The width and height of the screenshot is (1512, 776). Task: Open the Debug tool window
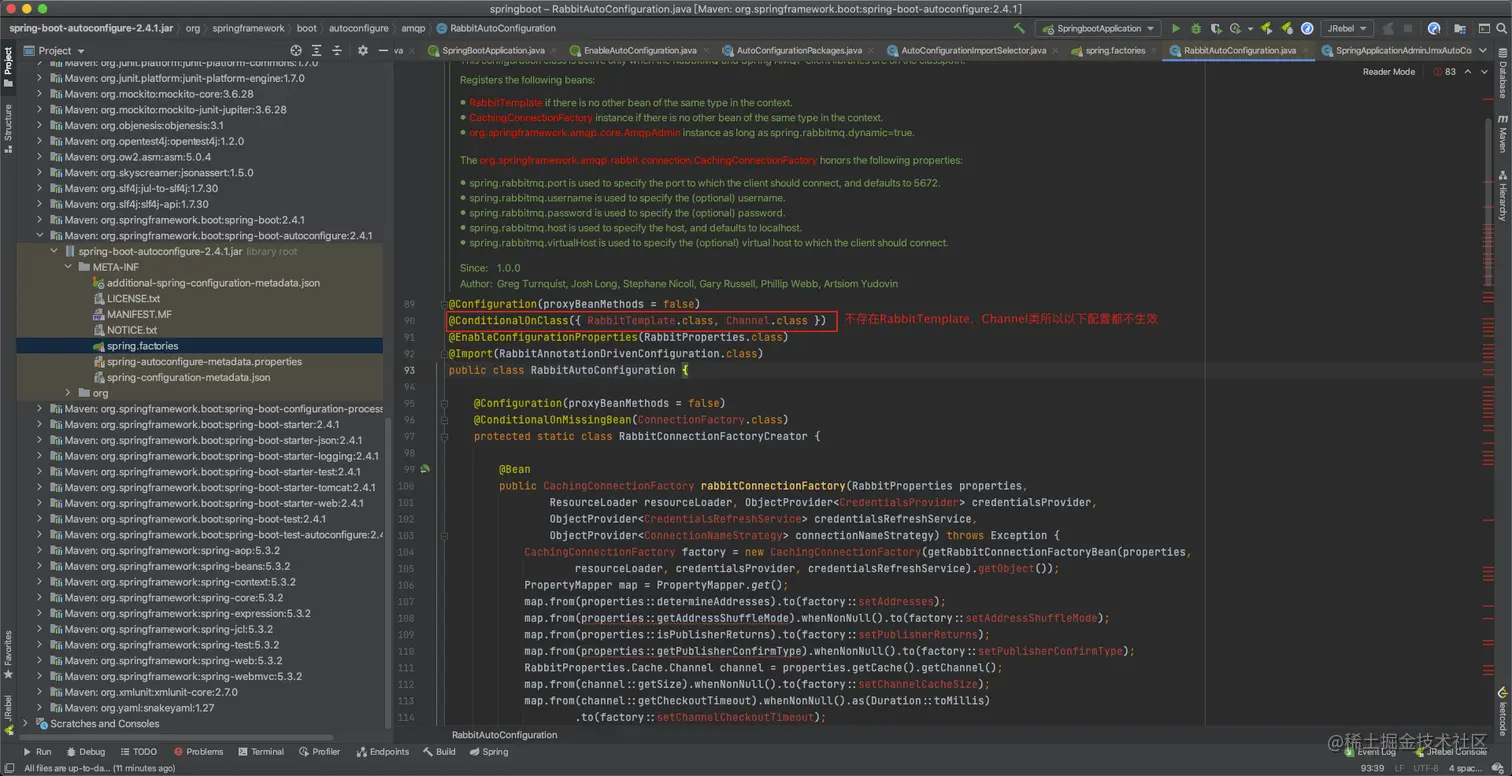85,751
